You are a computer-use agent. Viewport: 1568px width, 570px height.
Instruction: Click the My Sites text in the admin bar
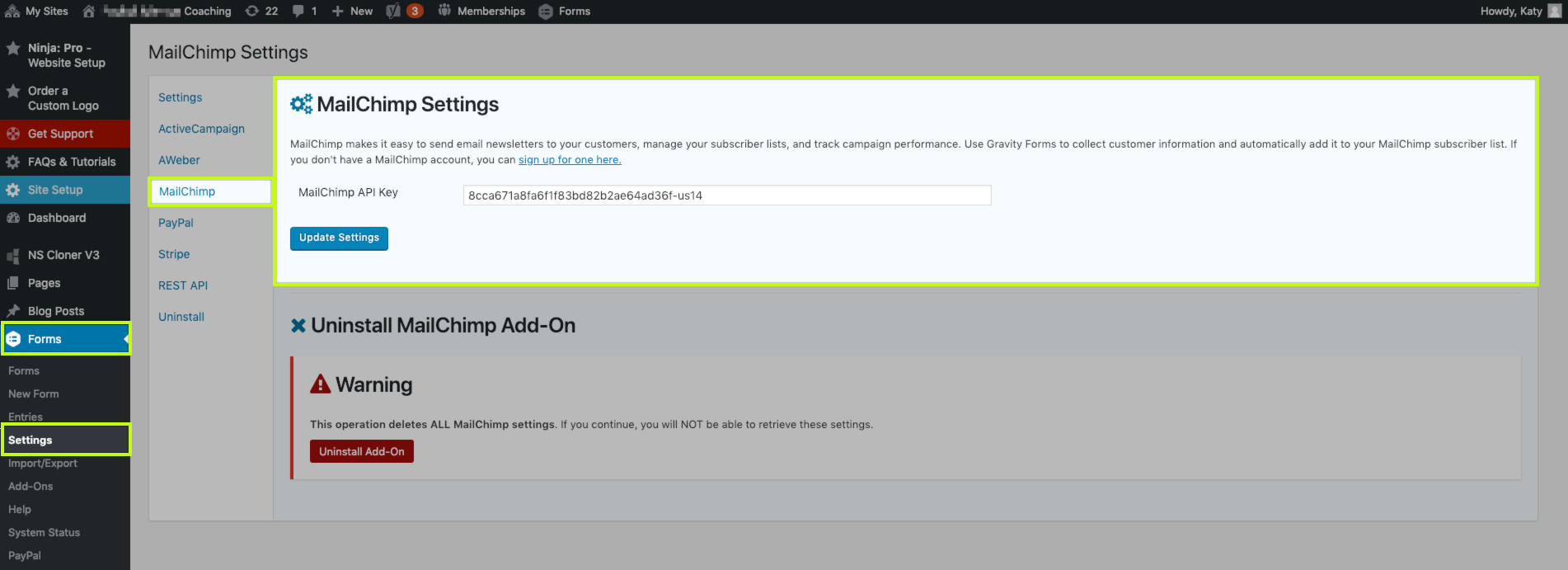(x=47, y=11)
